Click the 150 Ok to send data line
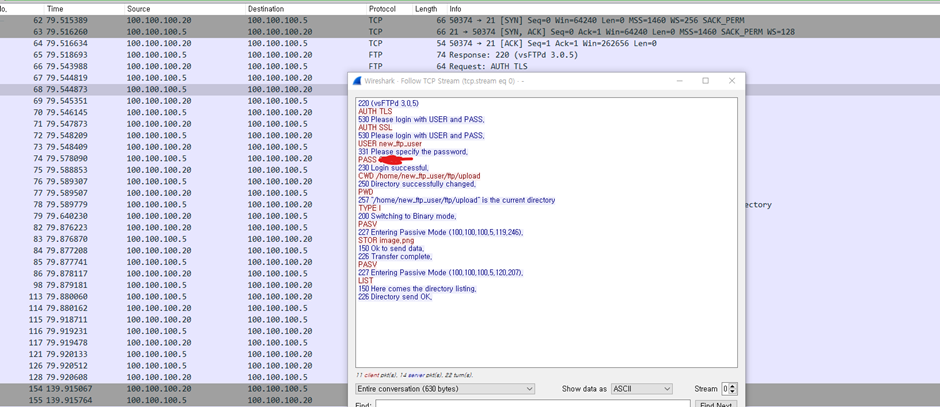The image size is (940, 407). 391,248
